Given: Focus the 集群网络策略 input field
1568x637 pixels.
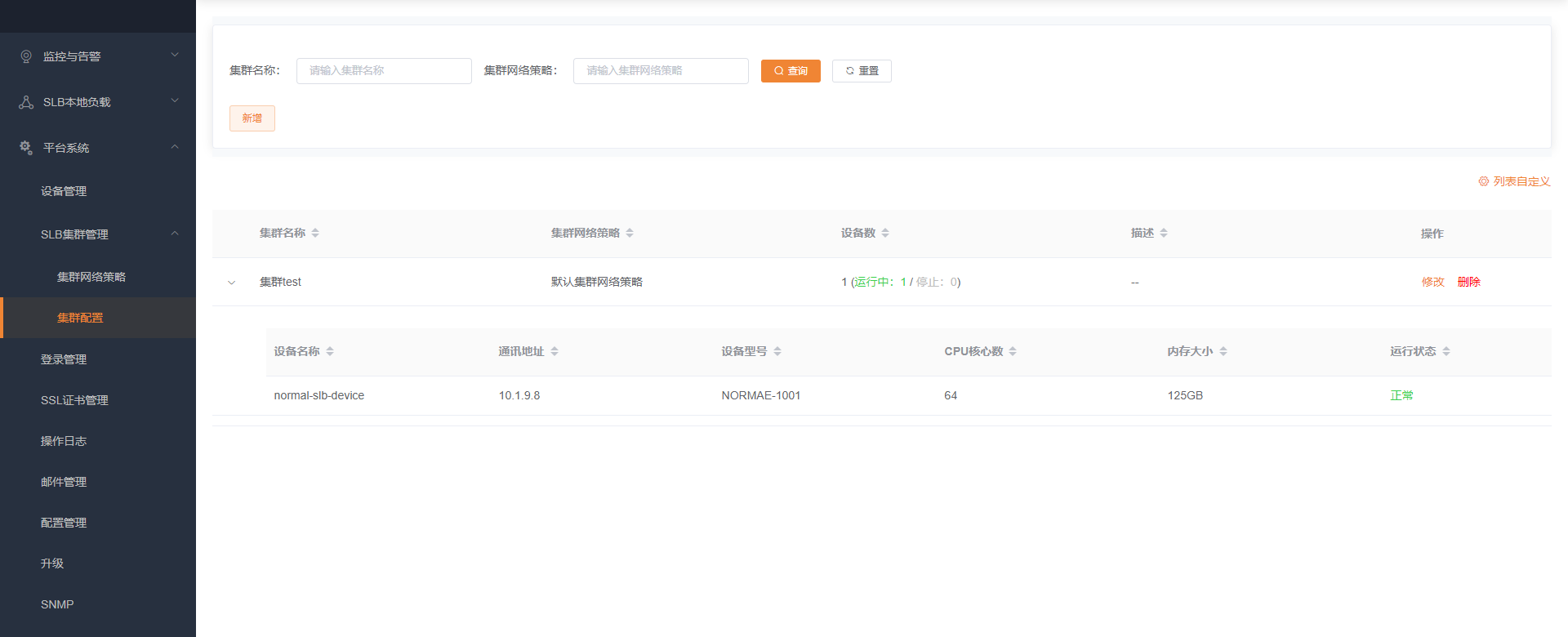Looking at the screenshot, I should click(661, 71).
